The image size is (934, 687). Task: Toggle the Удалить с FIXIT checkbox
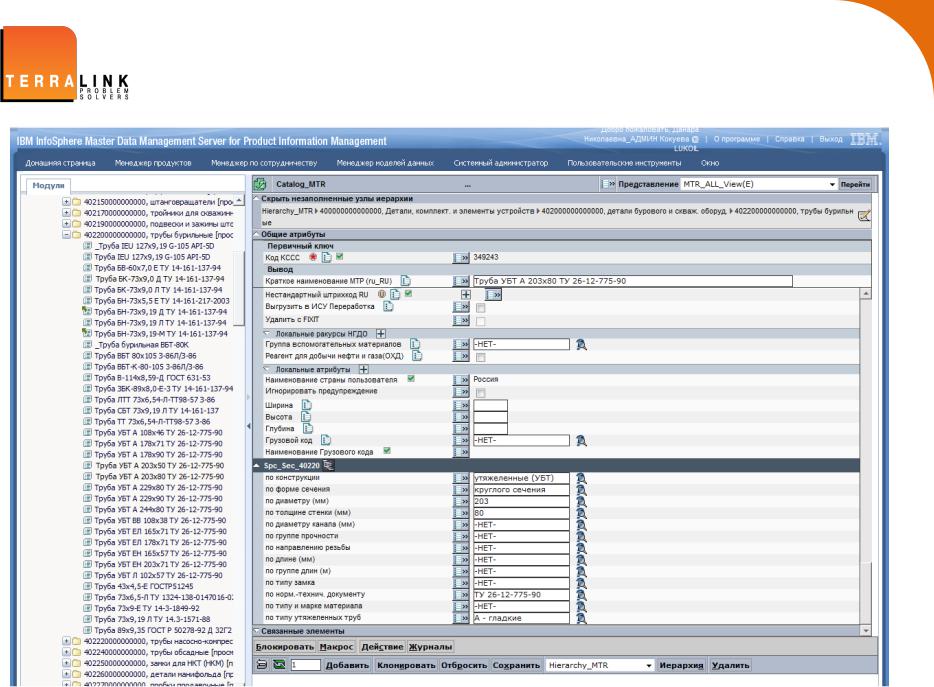(x=481, y=322)
